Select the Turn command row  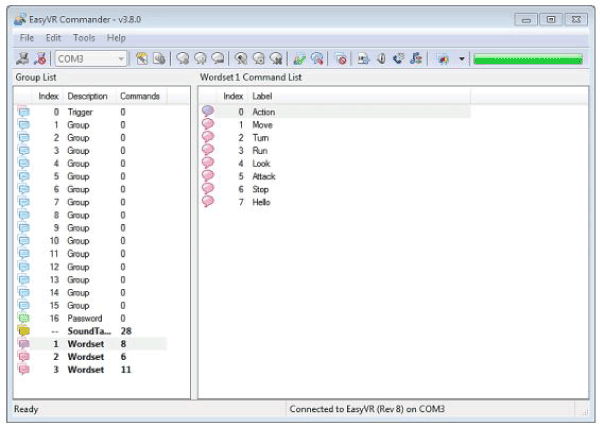[335, 138]
